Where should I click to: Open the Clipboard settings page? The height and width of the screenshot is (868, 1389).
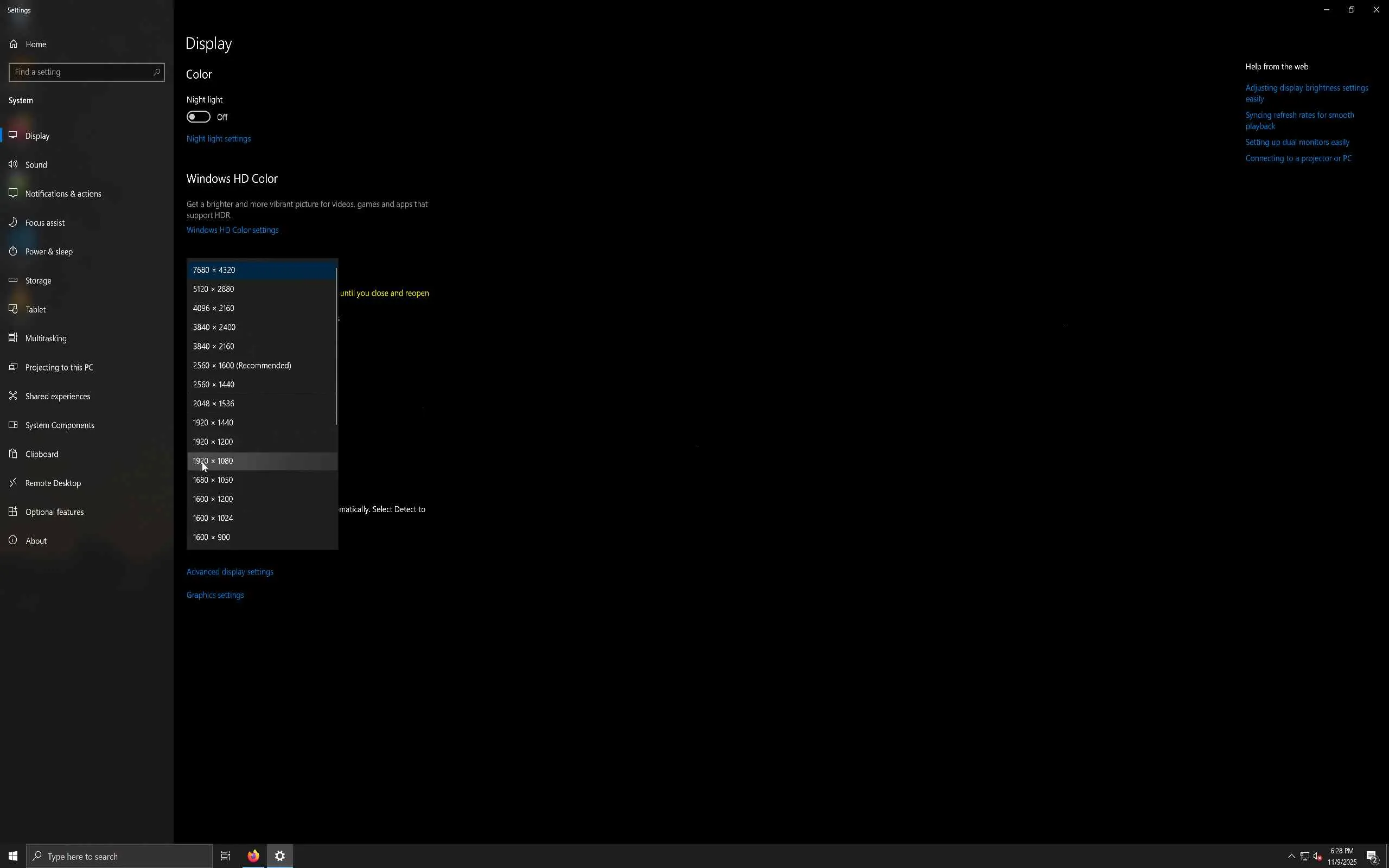pyautogui.click(x=42, y=454)
